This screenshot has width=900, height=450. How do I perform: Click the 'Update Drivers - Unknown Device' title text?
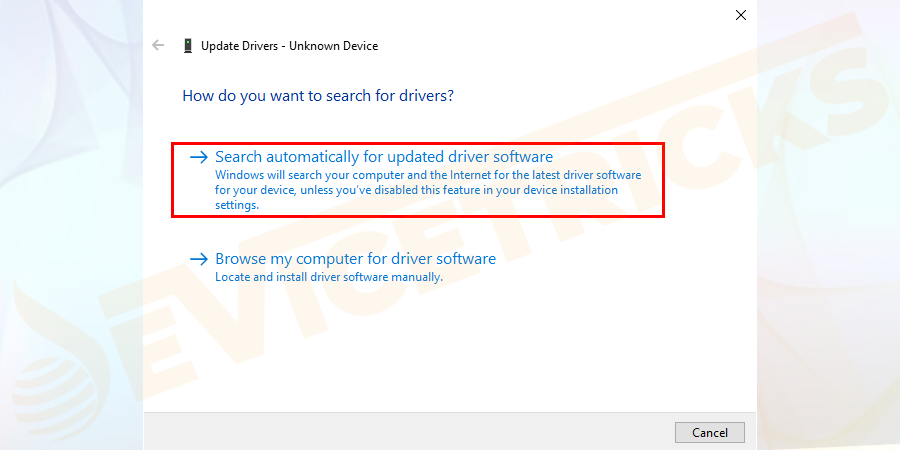pyautogui.click(x=289, y=46)
